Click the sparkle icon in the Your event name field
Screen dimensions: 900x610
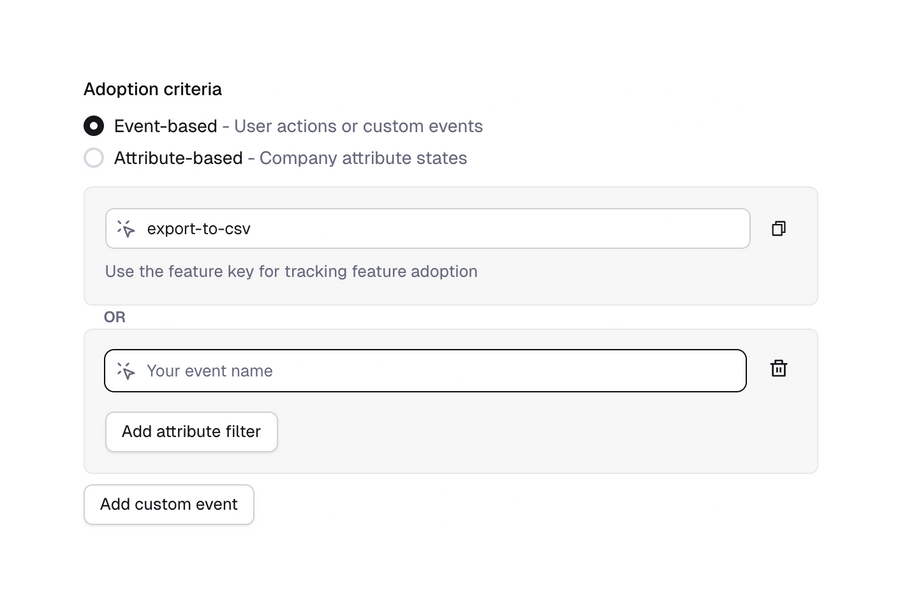(126, 370)
